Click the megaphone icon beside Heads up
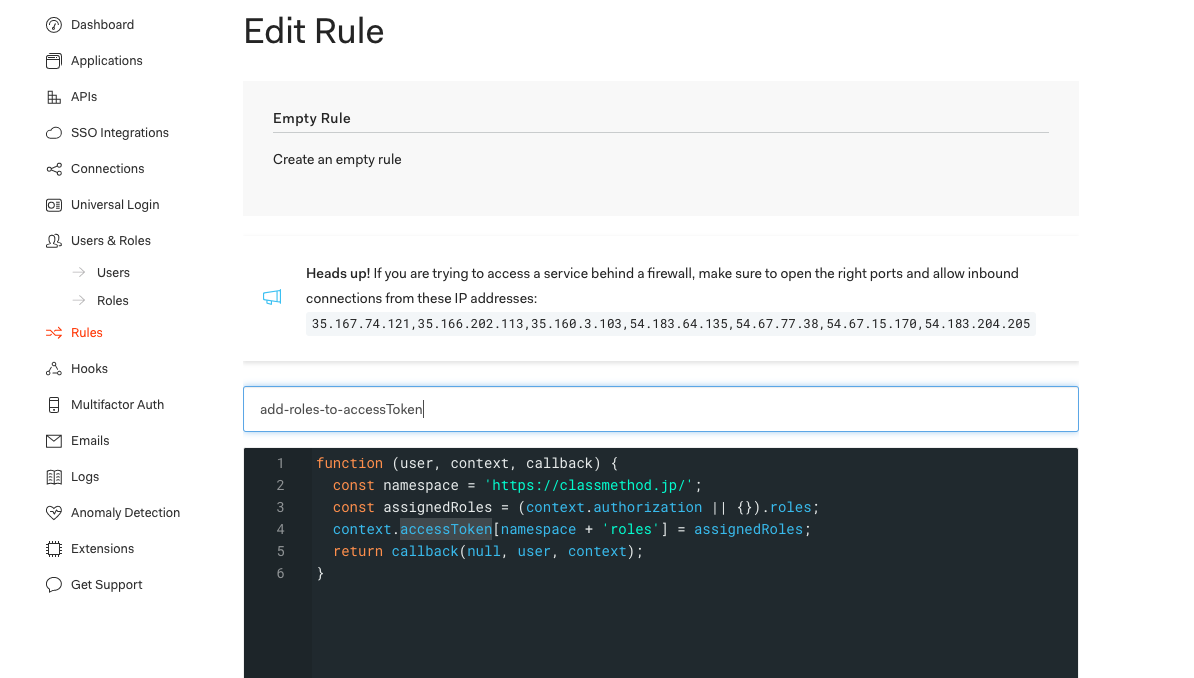 (272, 297)
